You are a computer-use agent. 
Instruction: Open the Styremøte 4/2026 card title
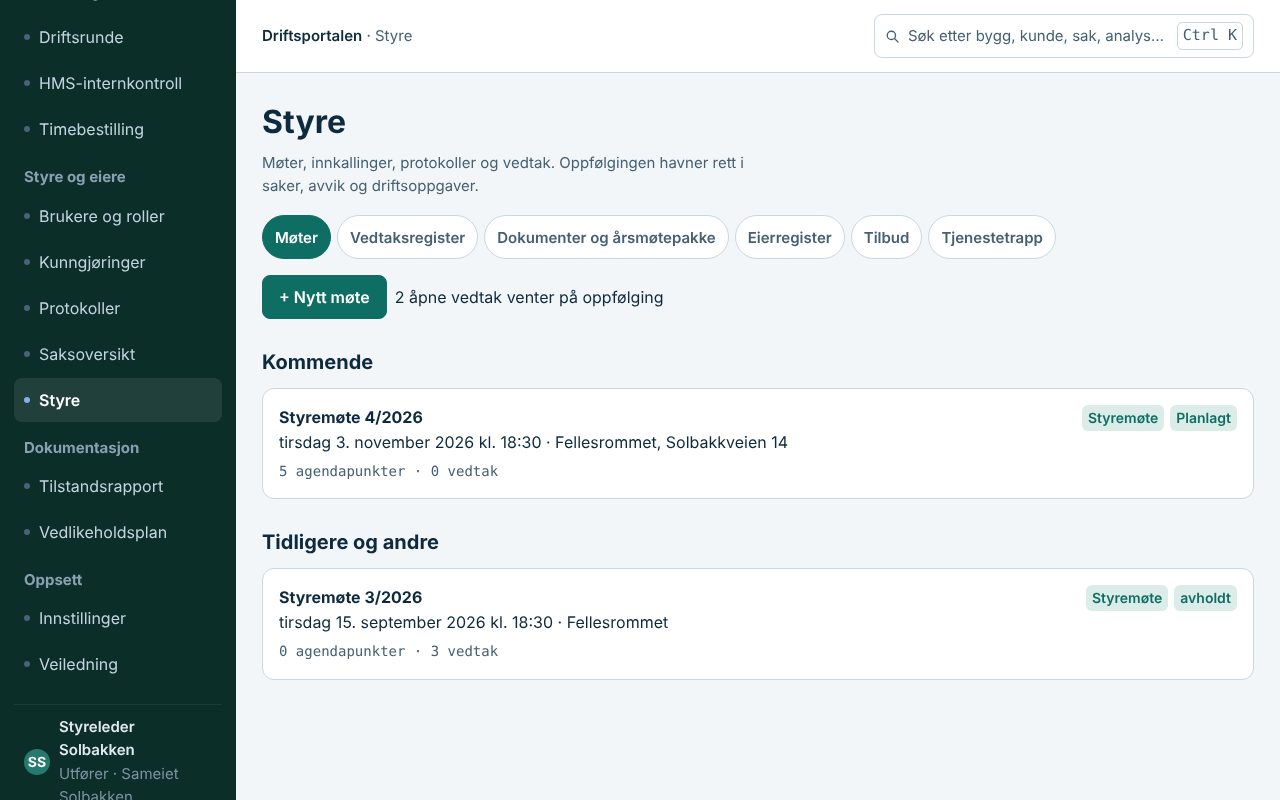(351, 417)
